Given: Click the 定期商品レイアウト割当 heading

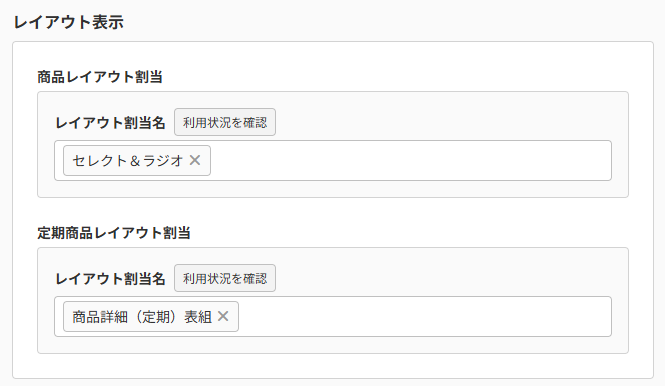Looking at the screenshot, I should tap(114, 233).
